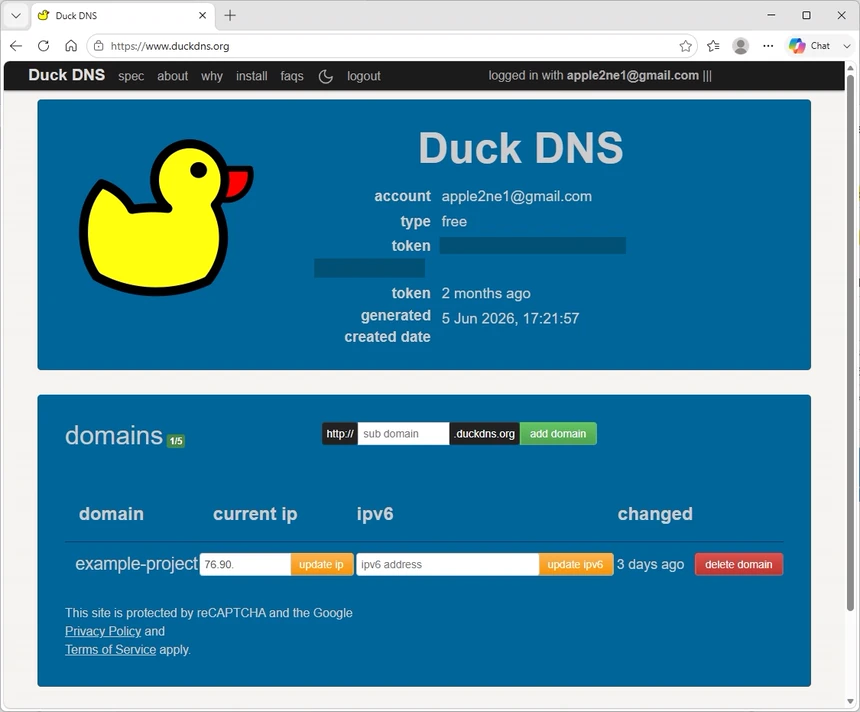Click the update ipv6 button
This screenshot has width=860, height=712.
point(575,564)
